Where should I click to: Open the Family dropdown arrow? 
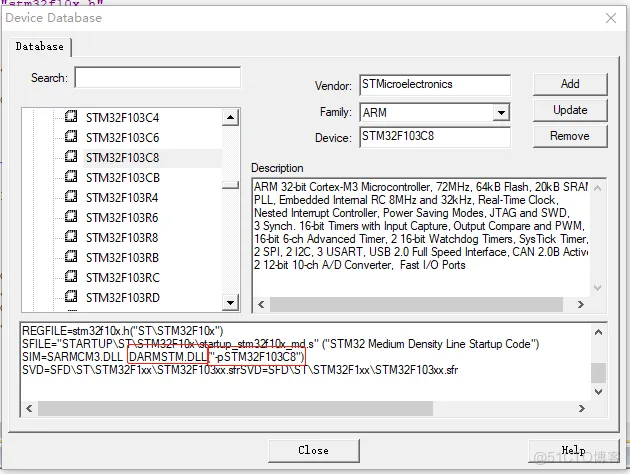tap(501, 112)
